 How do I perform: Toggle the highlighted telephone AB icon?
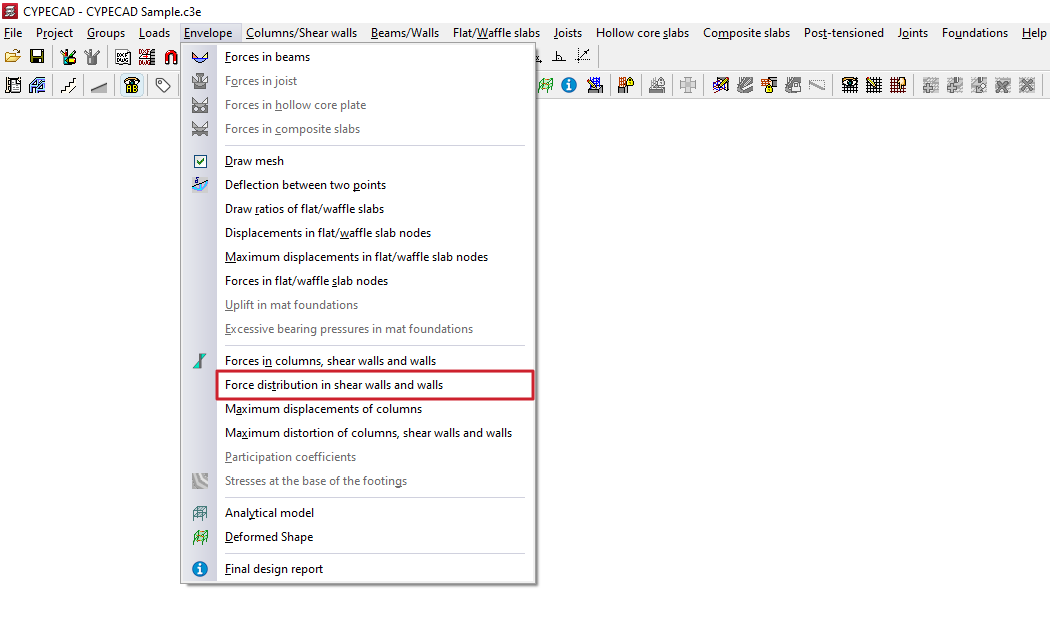(x=131, y=85)
